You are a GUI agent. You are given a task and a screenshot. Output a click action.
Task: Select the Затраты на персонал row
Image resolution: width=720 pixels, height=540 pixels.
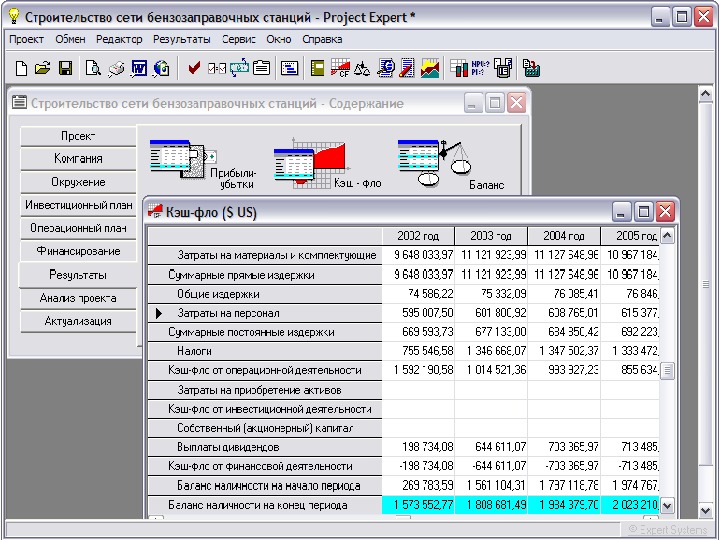(x=228, y=313)
